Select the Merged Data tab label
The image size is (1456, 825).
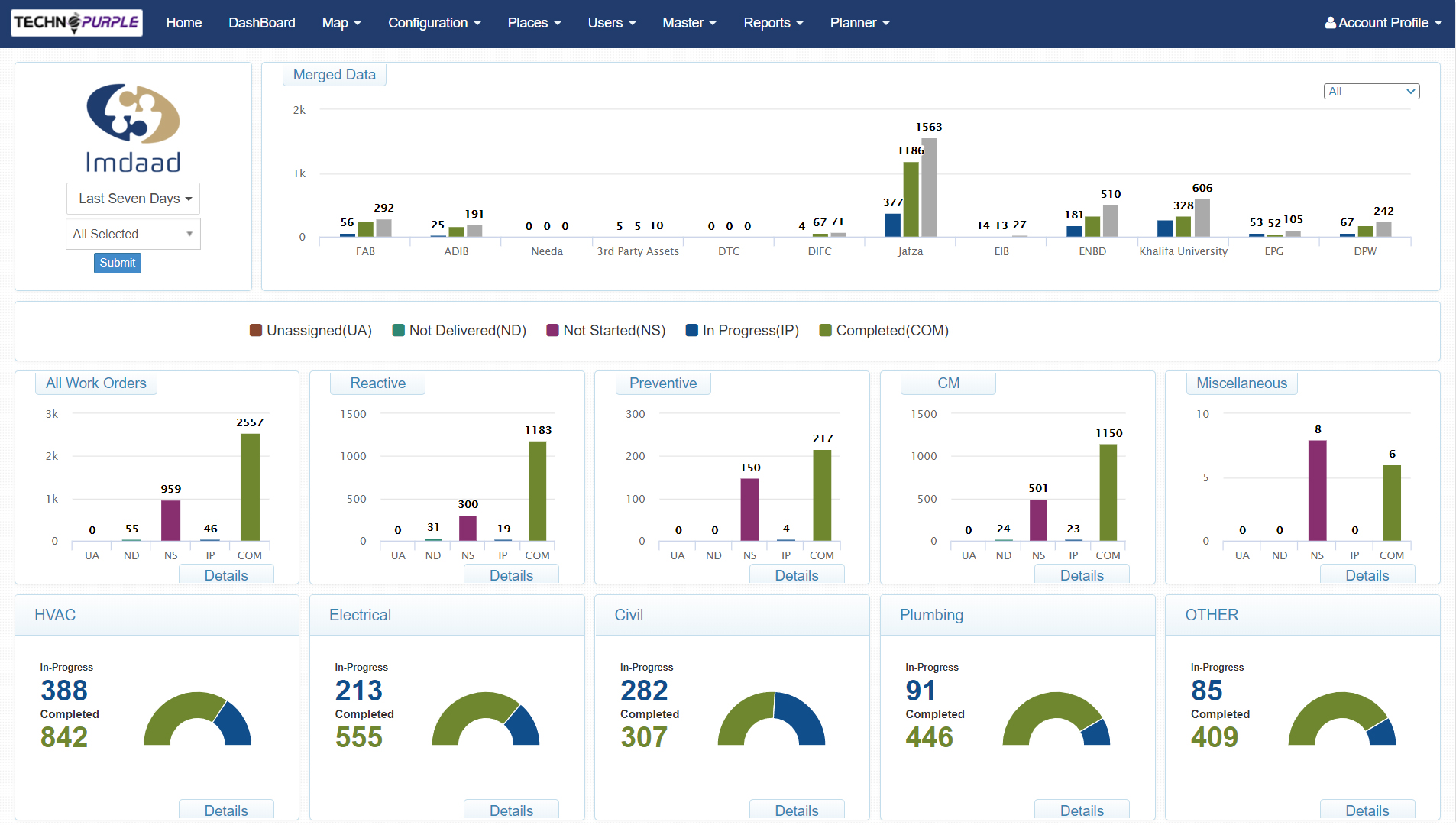[335, 75]
